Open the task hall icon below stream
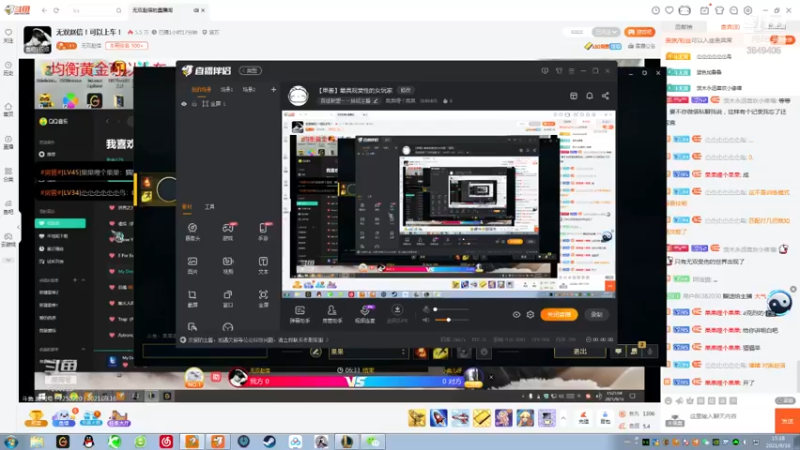The image size is (800, 450). 118,418
